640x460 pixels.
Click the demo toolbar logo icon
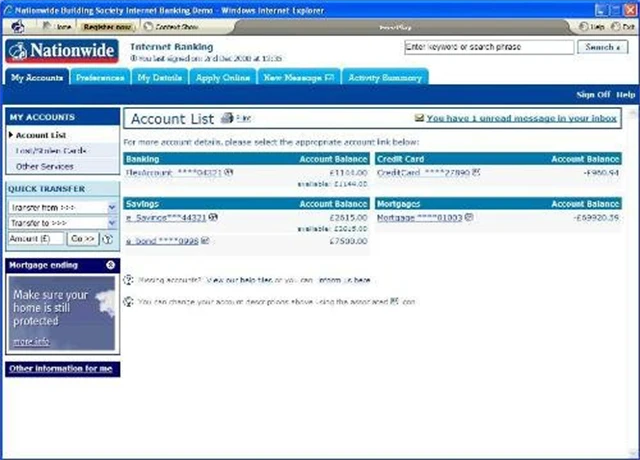18,27
